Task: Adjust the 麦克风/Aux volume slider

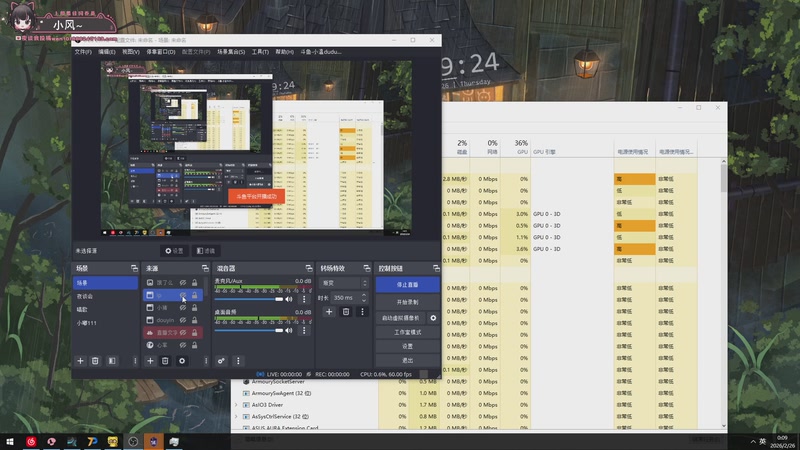Action: [249, 299]
